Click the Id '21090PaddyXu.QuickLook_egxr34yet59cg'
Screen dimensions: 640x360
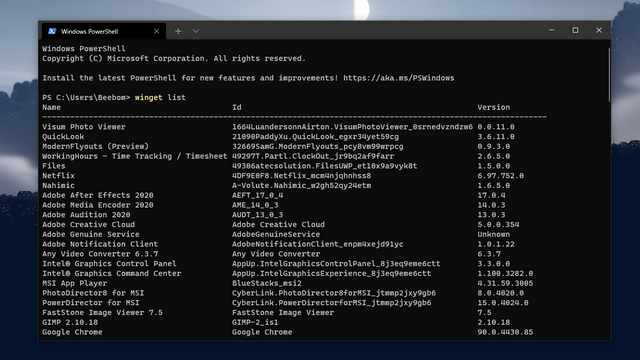(x=316, y=137)
